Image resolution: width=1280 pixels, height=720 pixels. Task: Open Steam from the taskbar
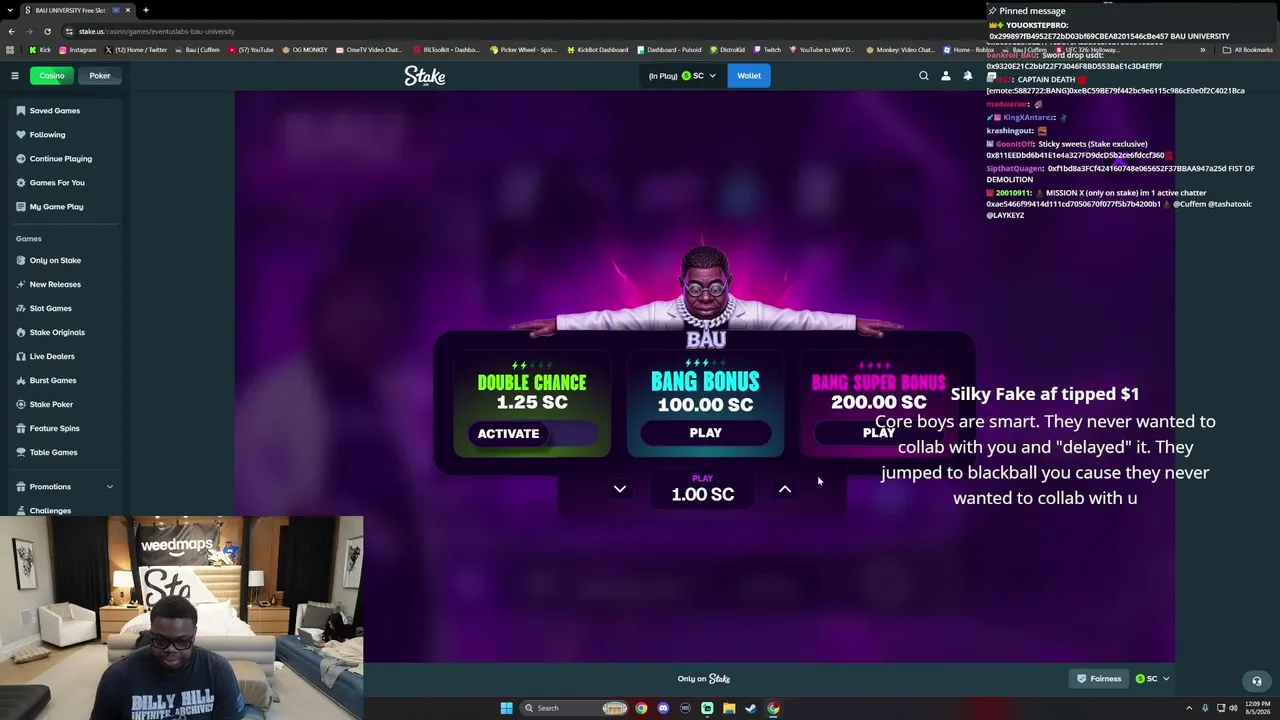pyautogui.click(x=751, y=708)
